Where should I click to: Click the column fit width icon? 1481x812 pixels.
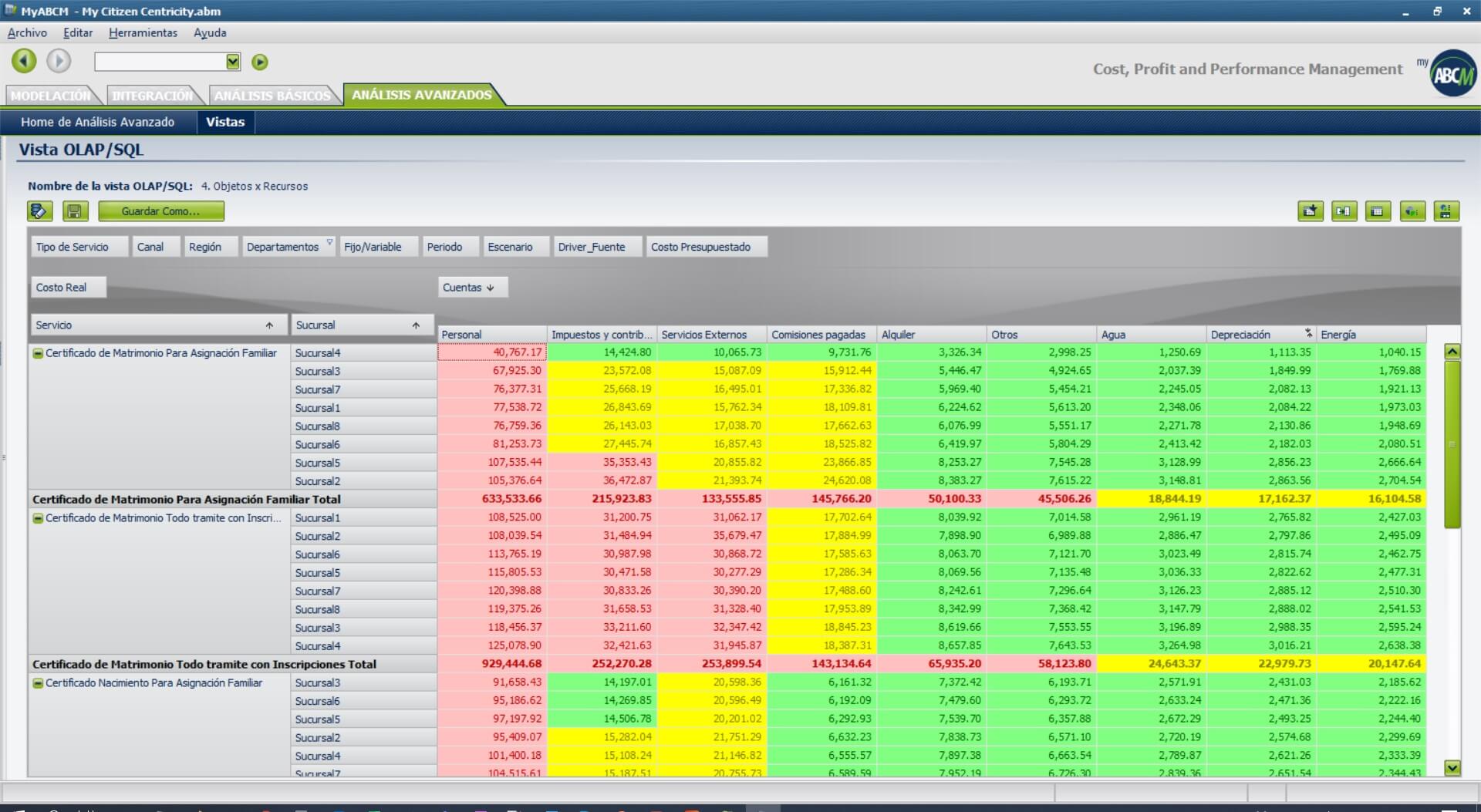point(1344,211)
